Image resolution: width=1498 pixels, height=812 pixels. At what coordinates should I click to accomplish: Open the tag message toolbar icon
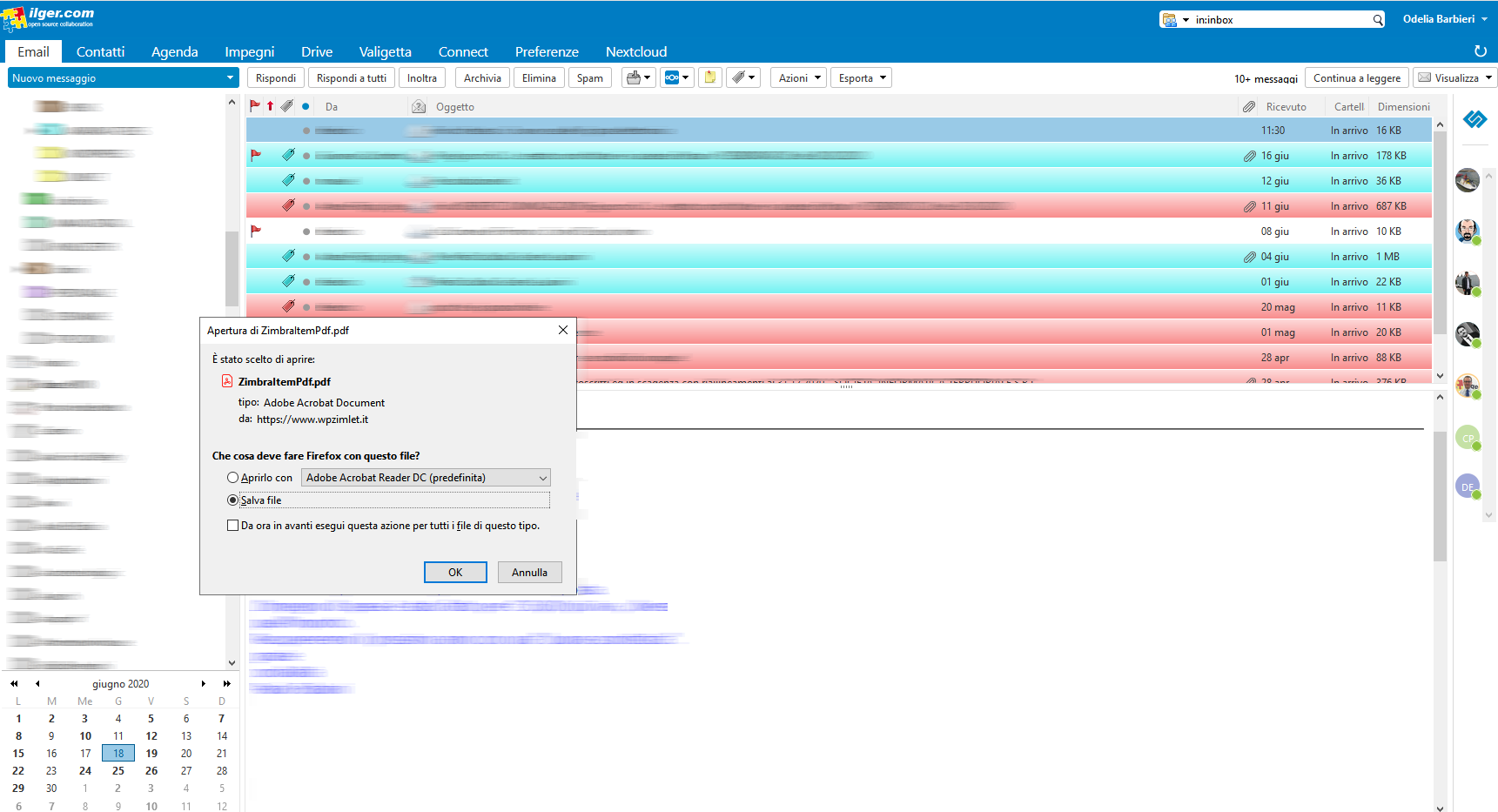pyautogui.click(x=743, y=78)
